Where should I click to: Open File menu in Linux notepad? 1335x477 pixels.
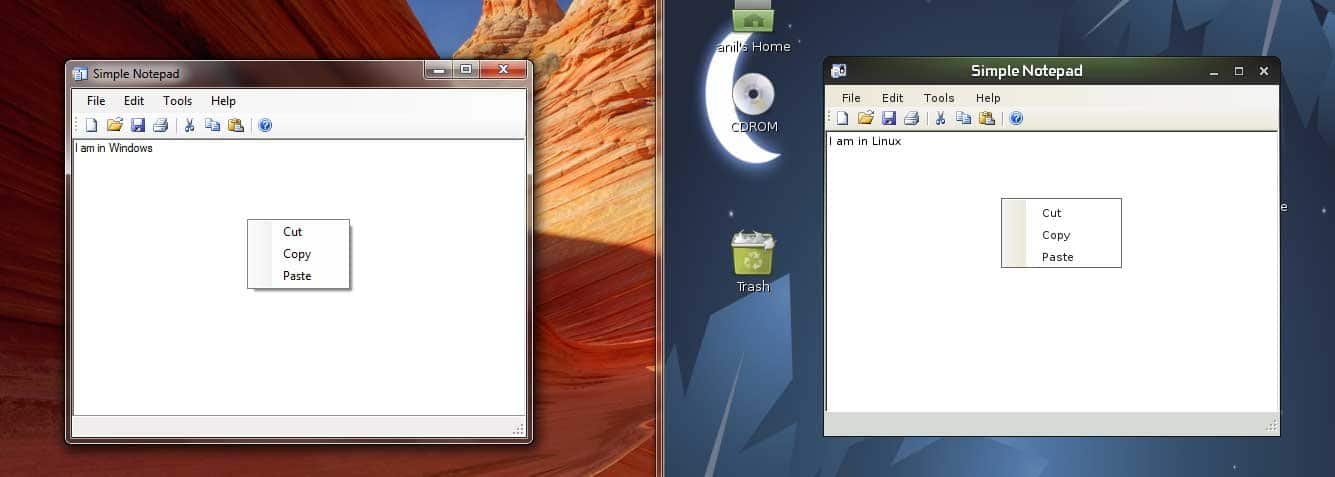click(851, 98)
